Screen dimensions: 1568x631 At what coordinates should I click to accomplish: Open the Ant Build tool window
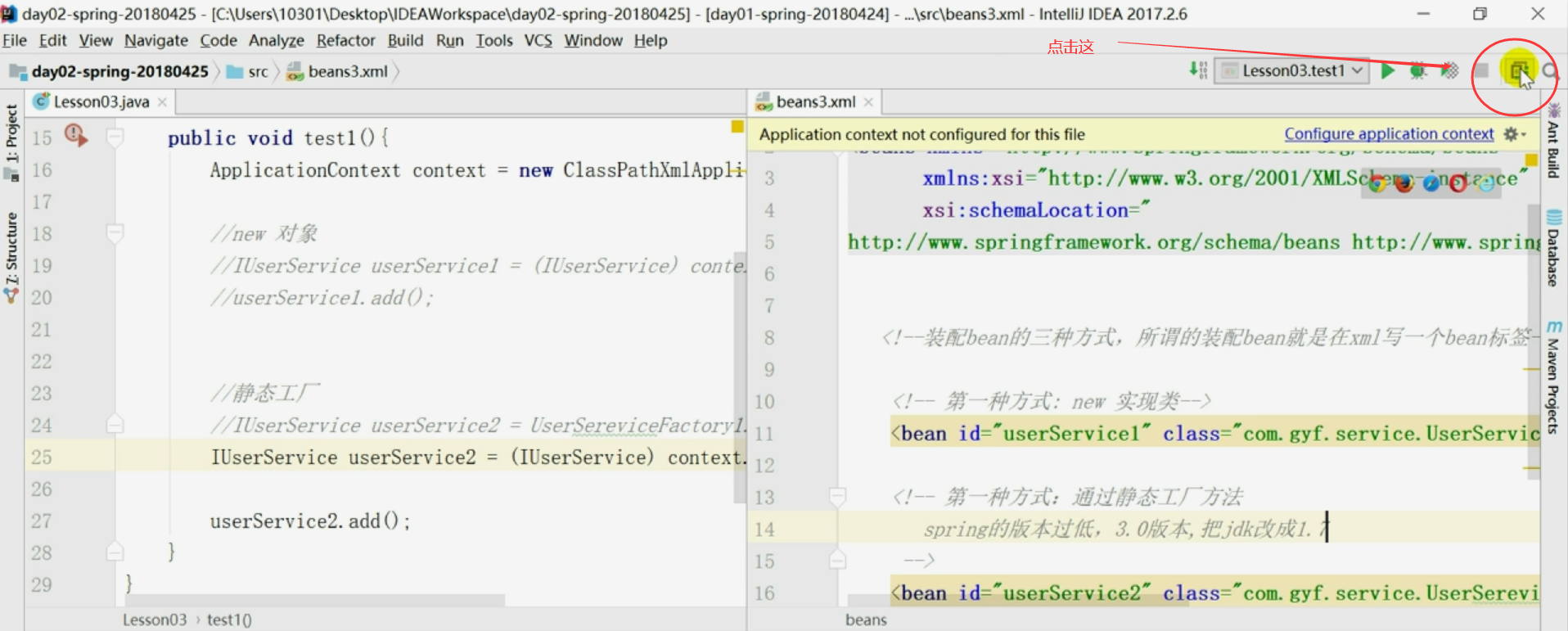pyautogui.click(x=1553, y=141)
